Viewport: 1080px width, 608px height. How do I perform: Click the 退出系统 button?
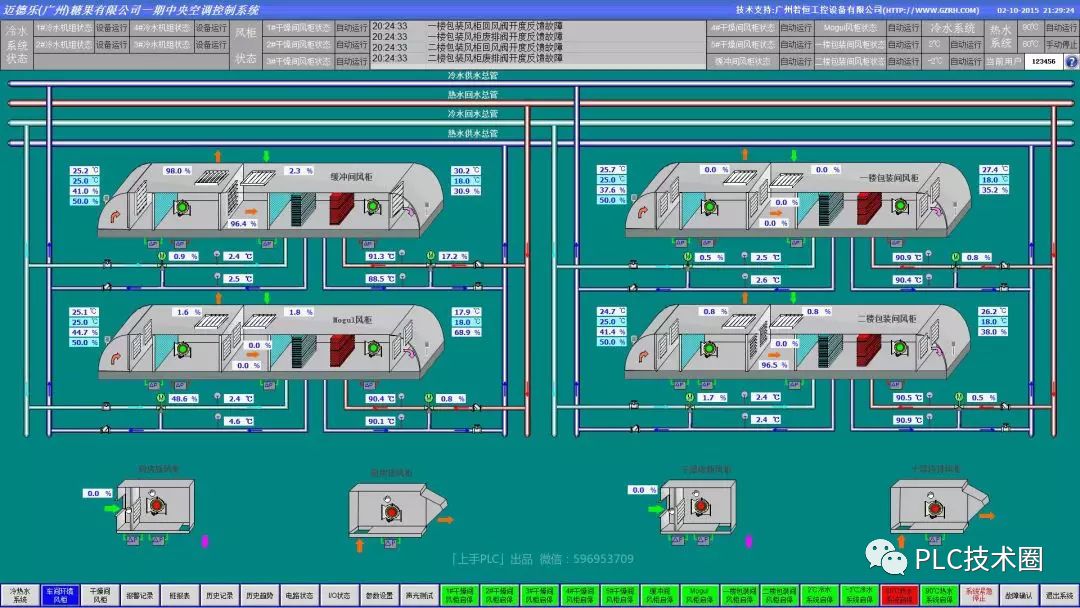pos(1060,595)
